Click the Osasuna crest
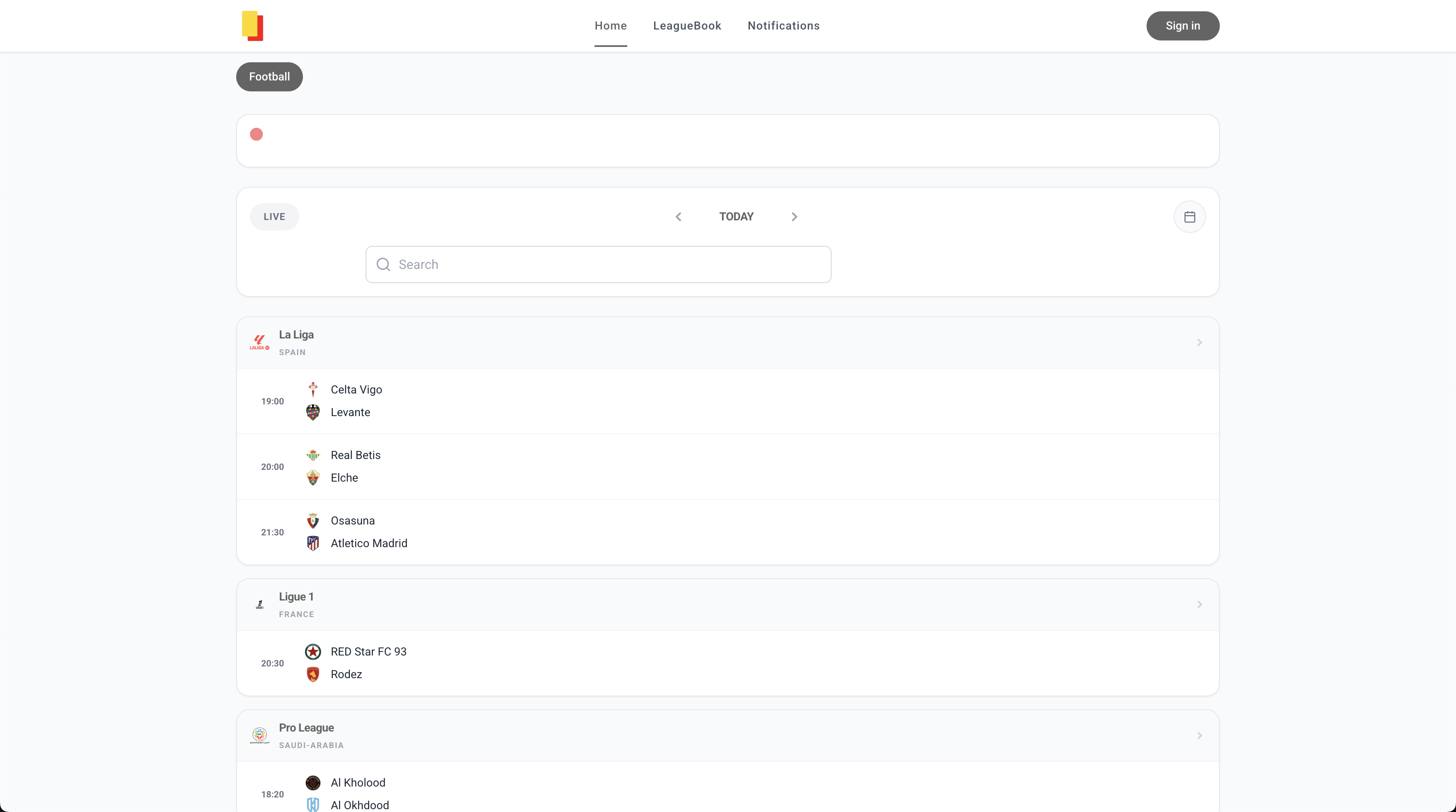The width and height of the screenshot is (1456, 812). point(313,520)
